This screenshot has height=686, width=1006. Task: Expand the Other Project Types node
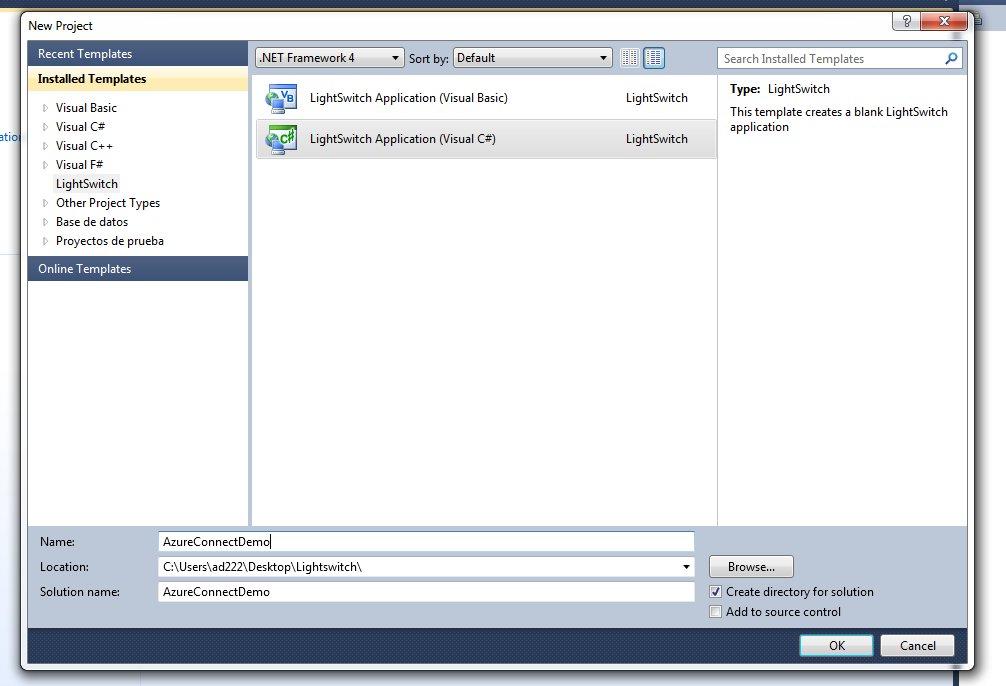45,203
